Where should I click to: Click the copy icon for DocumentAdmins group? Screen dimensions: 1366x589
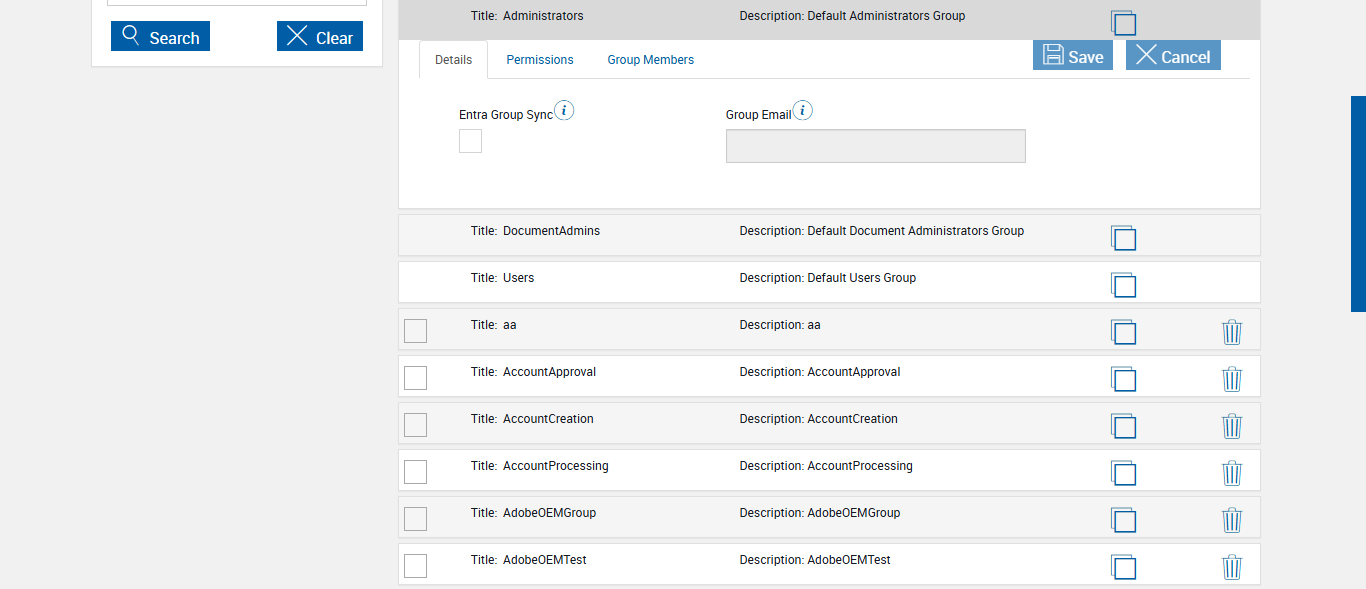tap(1123, 237)
